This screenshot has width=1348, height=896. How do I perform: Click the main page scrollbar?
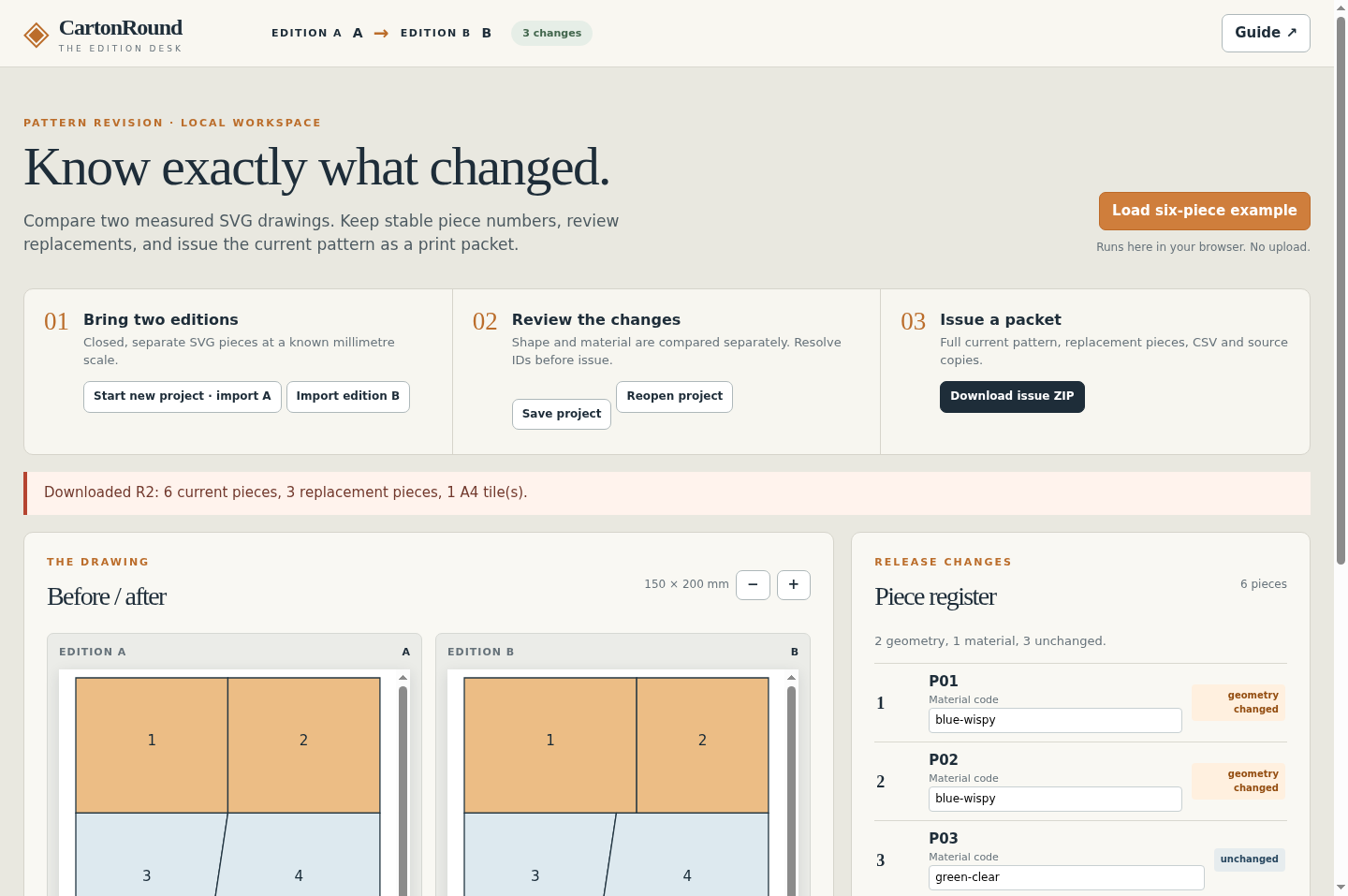(x=1341, y=290)
